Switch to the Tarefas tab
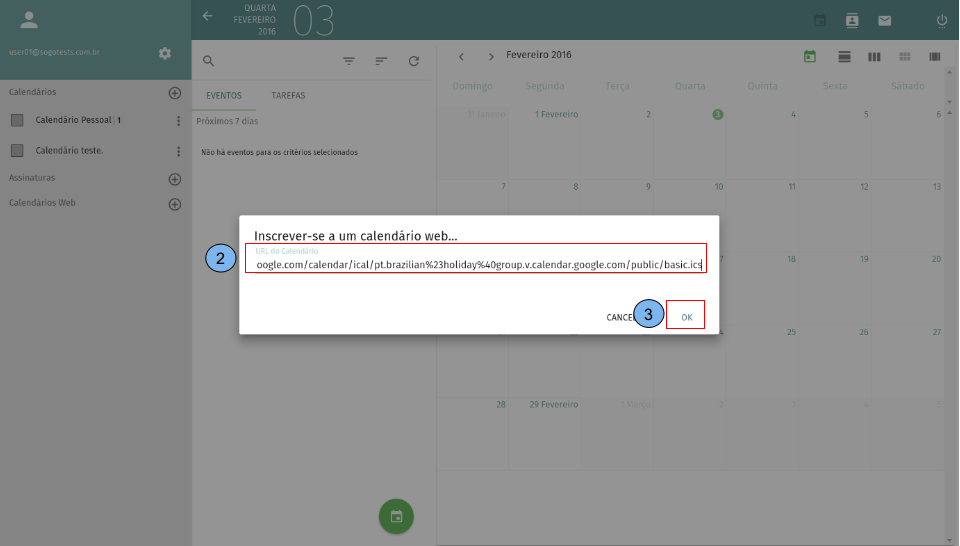Image resolution: width=960 pixels, height=546 pixels. click(x=288, y=96)
